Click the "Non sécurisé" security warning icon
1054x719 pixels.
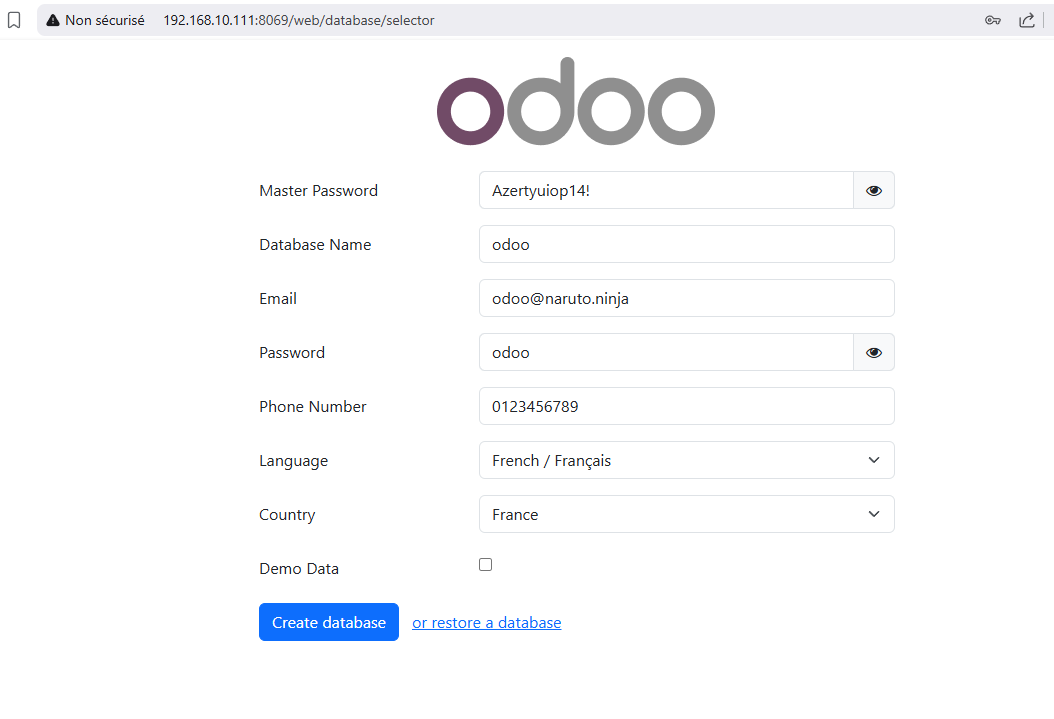point(53,20)
